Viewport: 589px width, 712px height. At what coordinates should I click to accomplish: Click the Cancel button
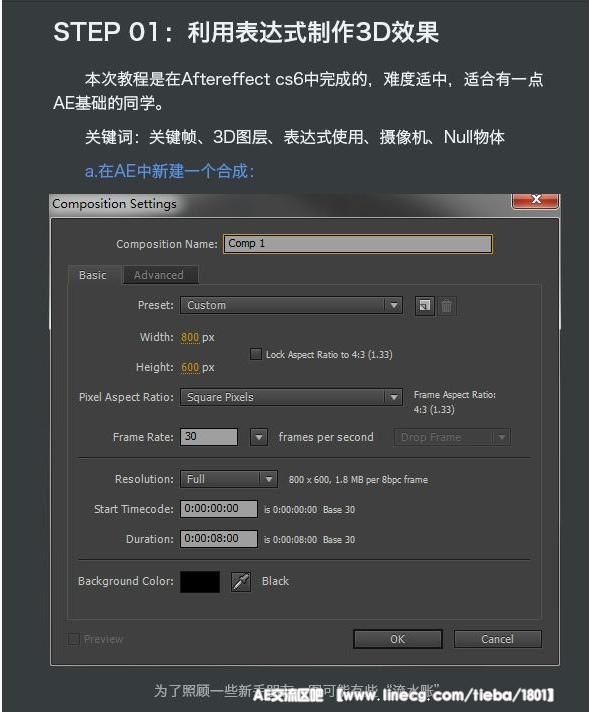point(498,639)
